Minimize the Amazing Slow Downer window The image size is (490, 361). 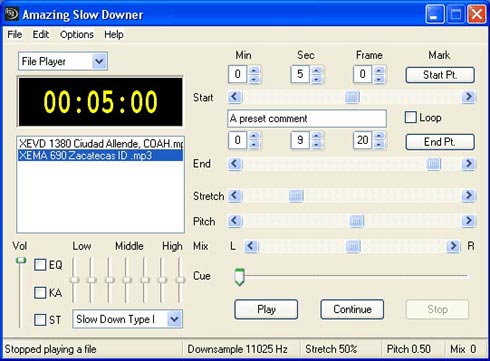click(435, 14)
